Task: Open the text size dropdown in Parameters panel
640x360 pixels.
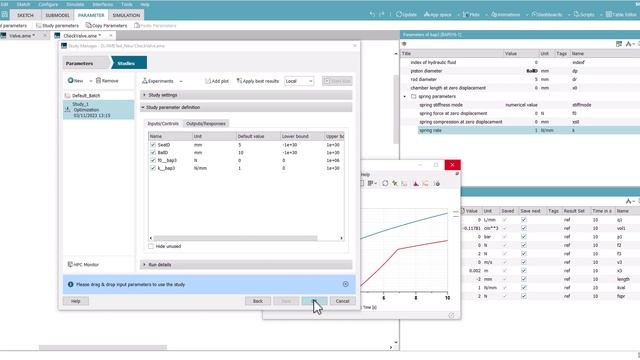Action: click(630, 44)
